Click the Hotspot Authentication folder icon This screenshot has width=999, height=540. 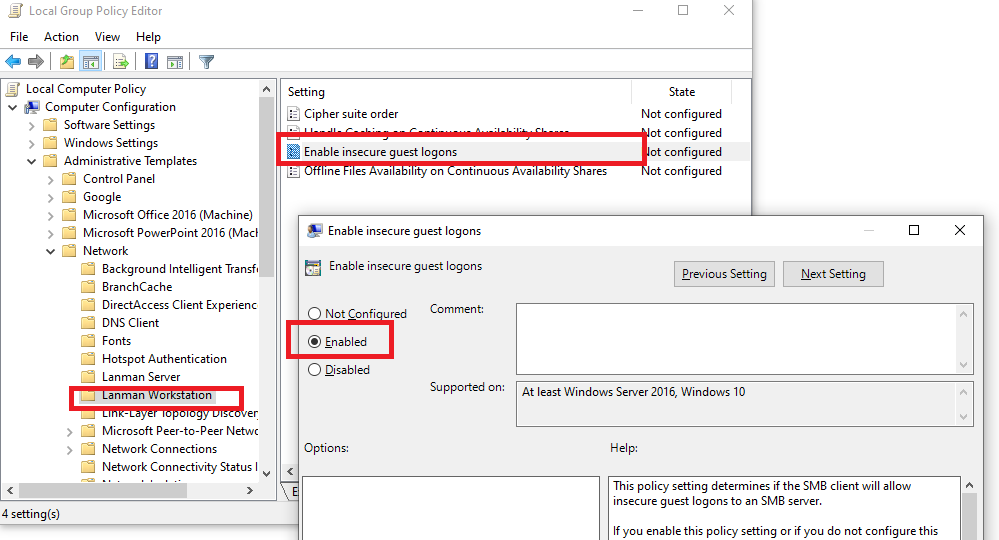point(89,359)
